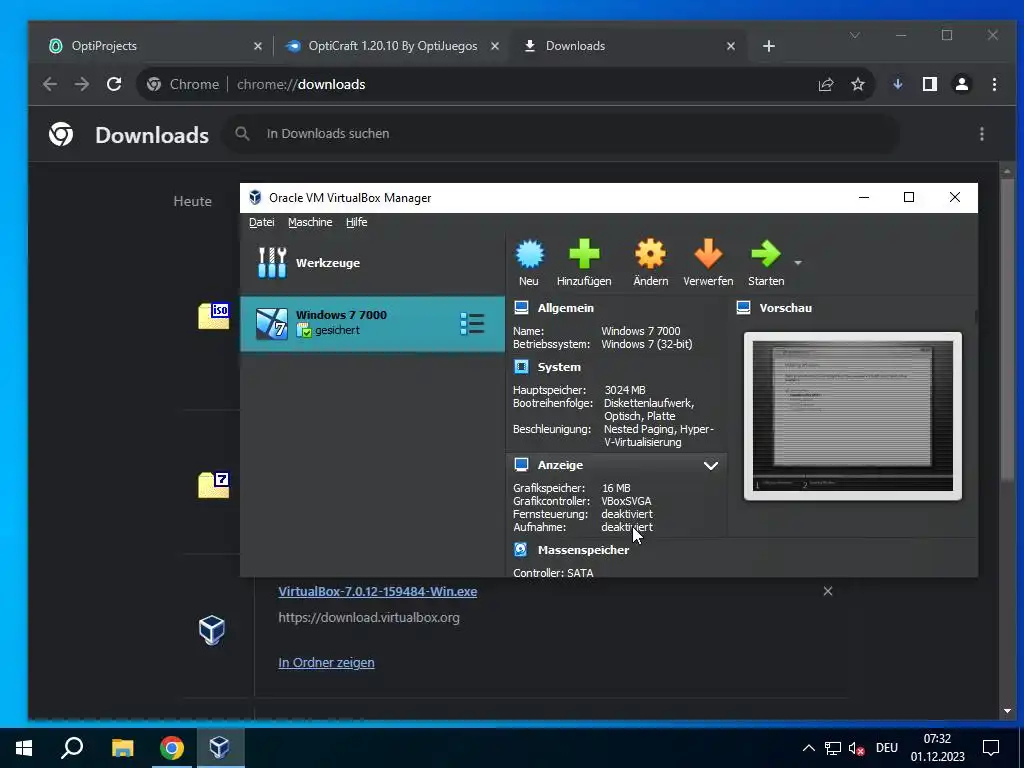Click the Downloads page scrollbar
Viewport: 1024px width, 768px height.
coord(1007,330)
